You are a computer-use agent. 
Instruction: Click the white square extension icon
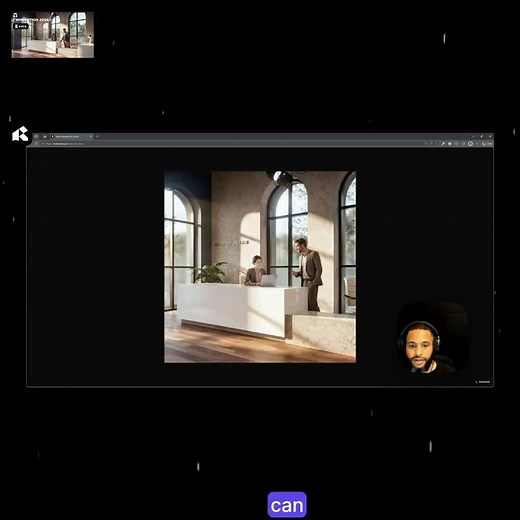450,143
